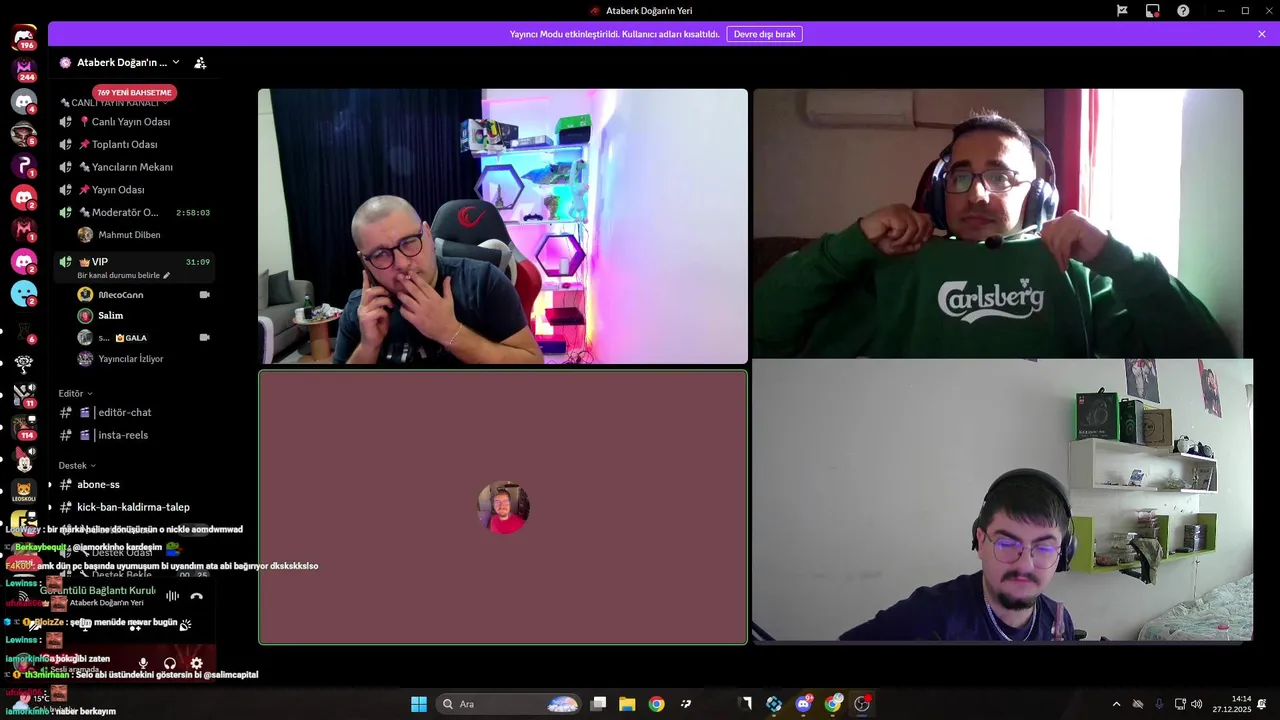Click the camera icon next to GALA user
Viewport: 1280px width, 720px height.
point(204,338)
